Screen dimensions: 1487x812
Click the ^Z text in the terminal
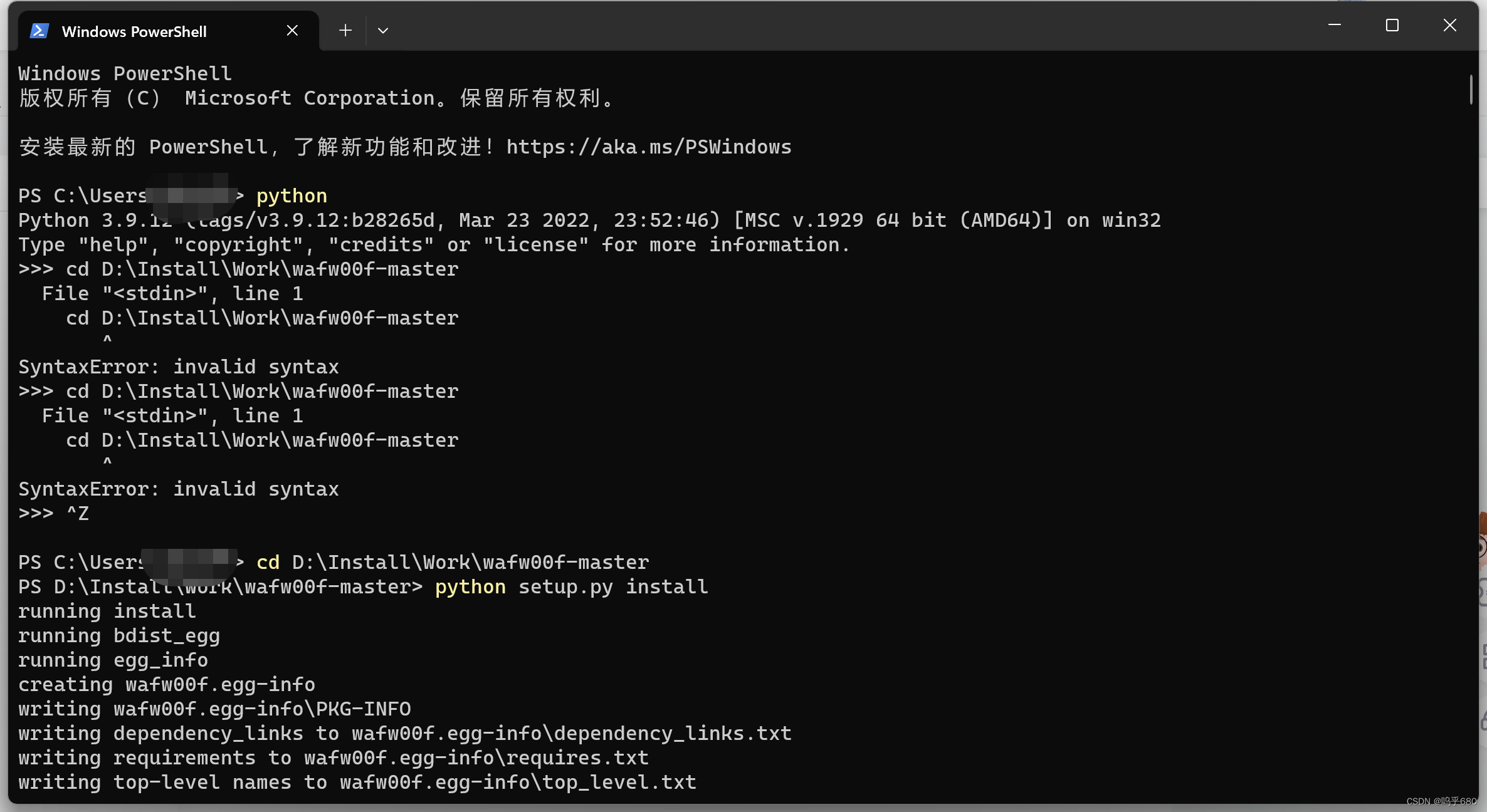(x=78, y=513)
